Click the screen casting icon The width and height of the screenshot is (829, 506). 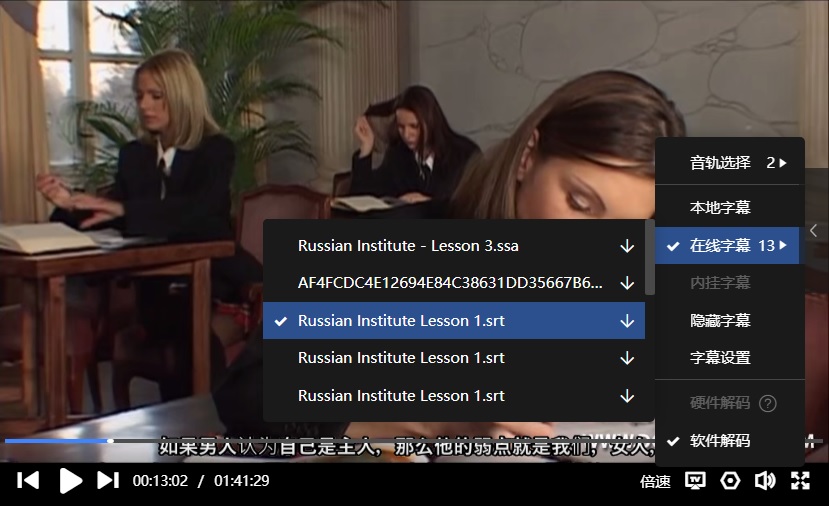coord(695,481)
